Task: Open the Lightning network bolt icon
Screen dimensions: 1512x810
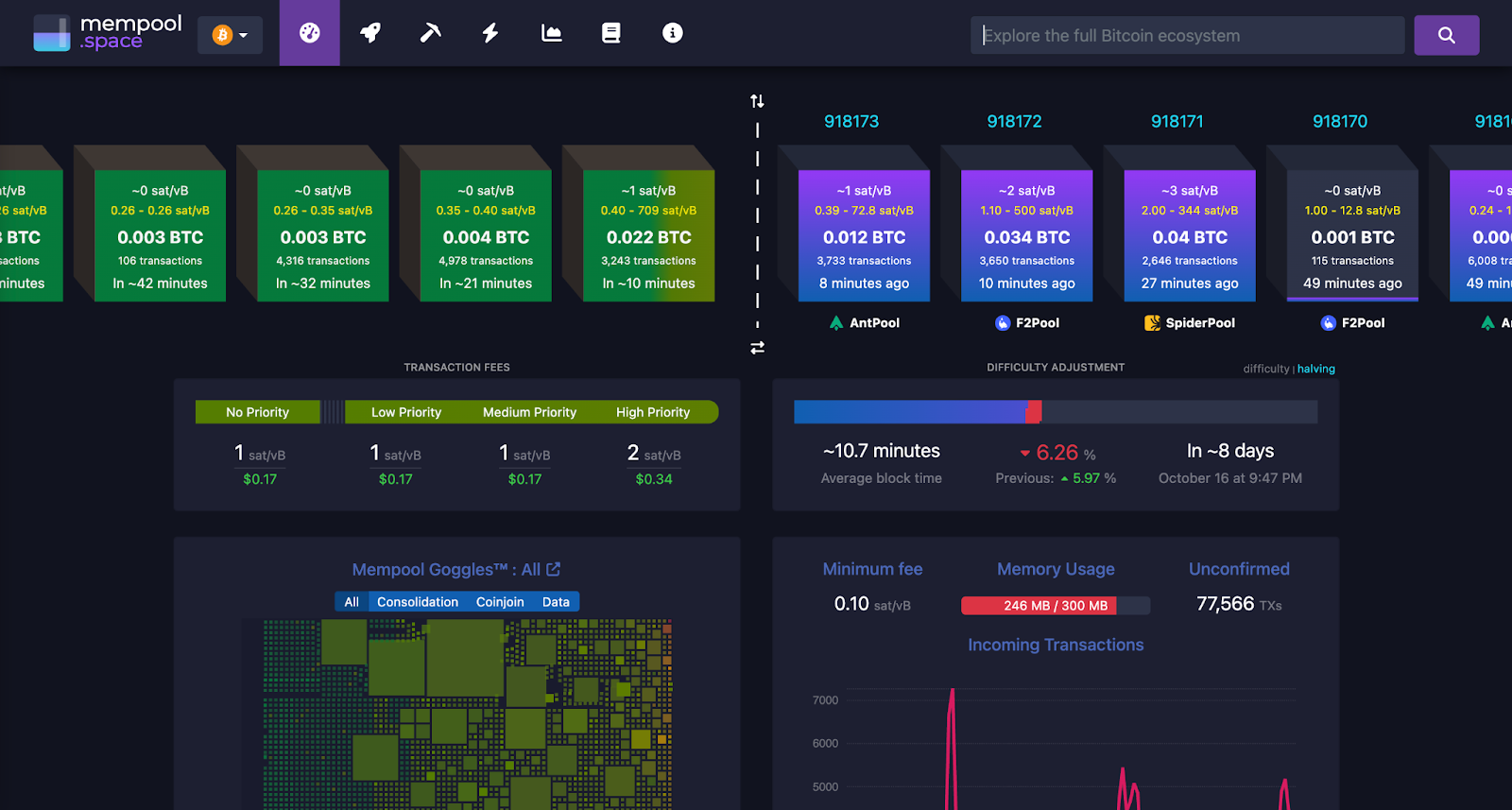Action: [490, 33]
